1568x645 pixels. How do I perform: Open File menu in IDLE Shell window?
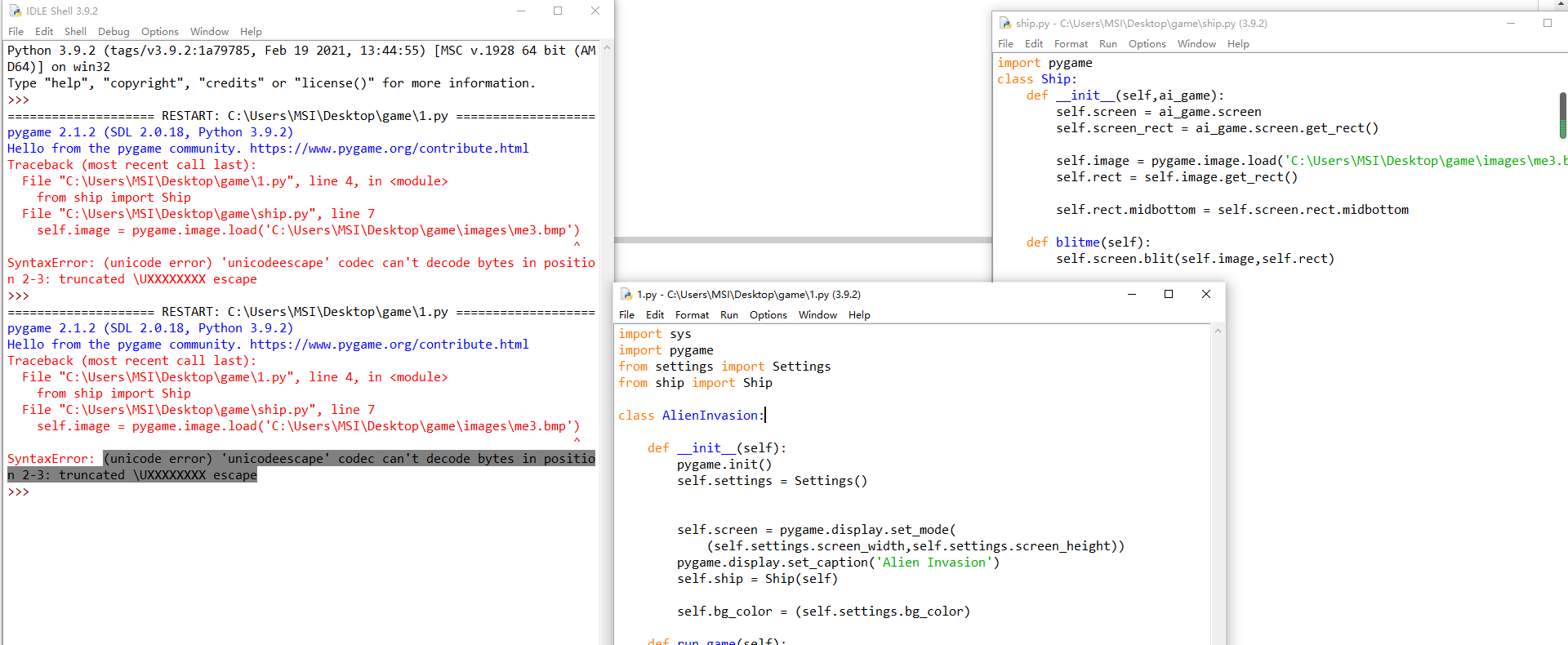[x=16, y=32]
